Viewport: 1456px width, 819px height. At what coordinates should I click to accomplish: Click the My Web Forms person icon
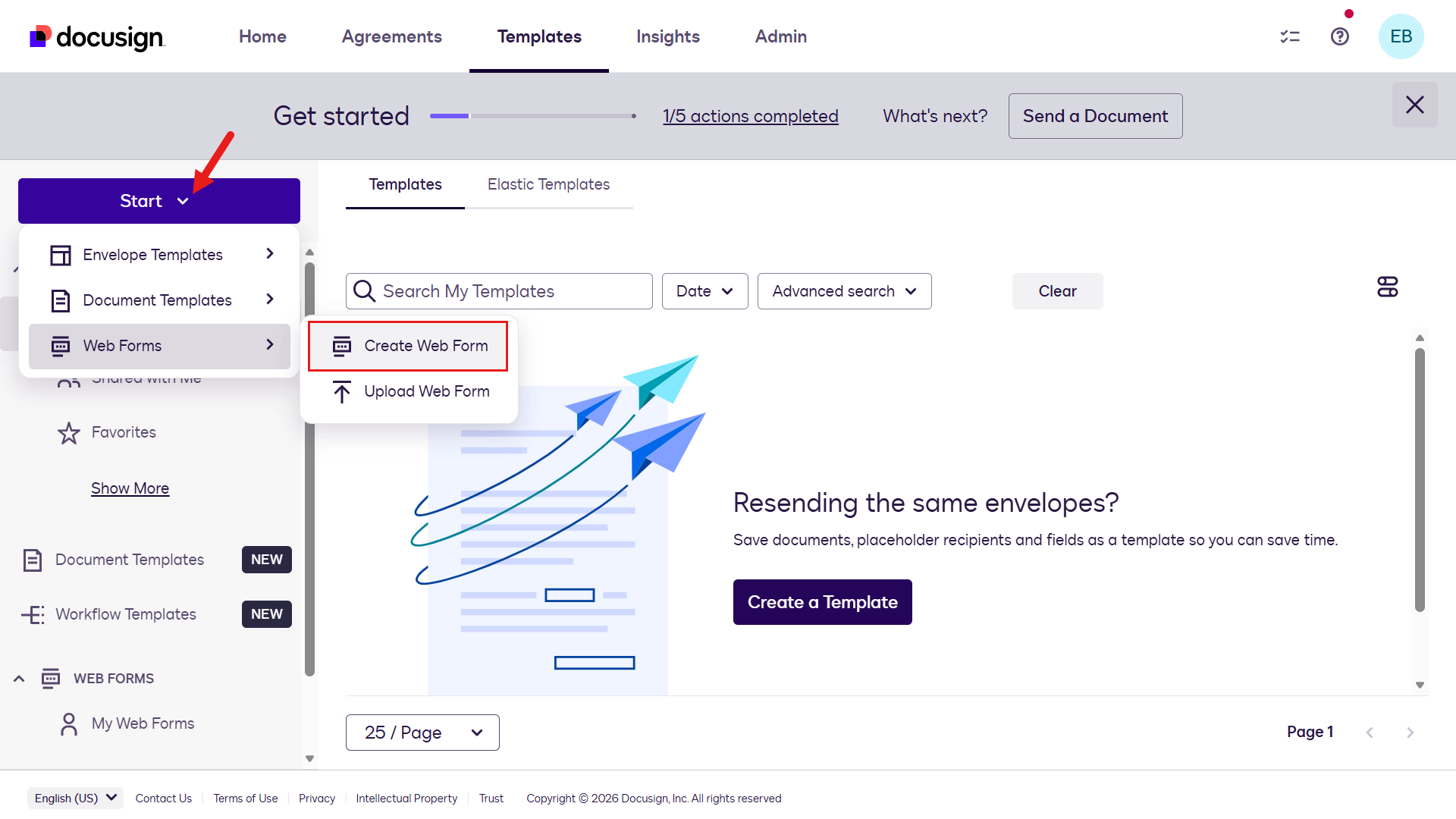(69, 723)
